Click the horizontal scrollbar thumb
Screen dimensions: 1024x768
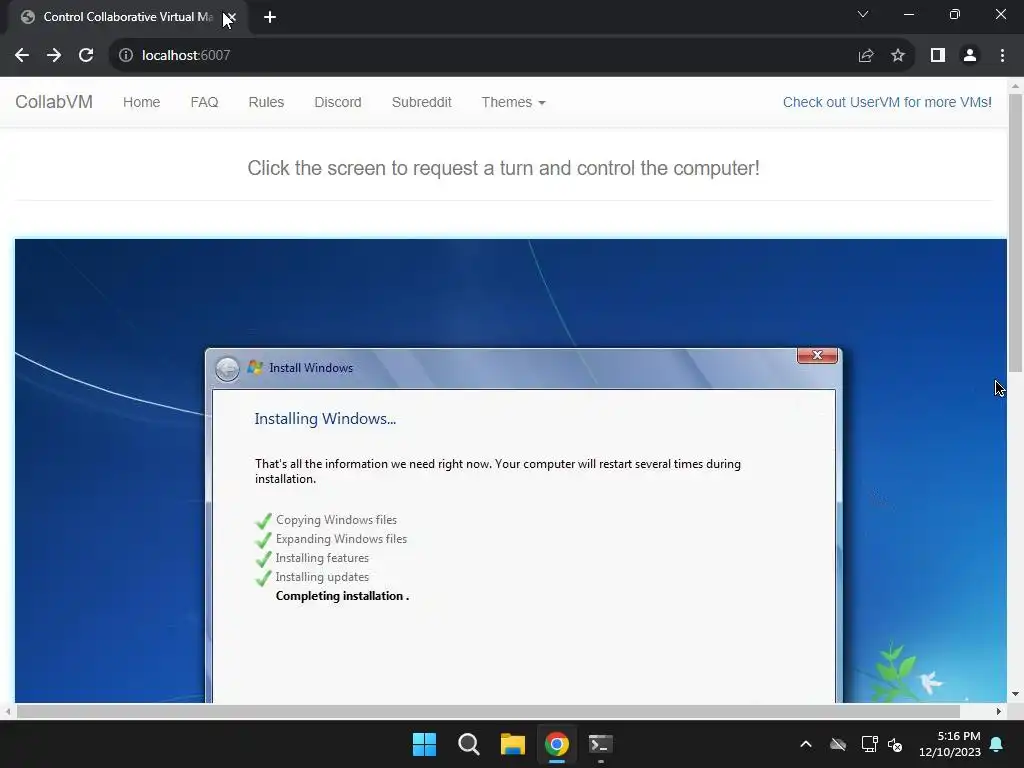pyautogui.click(x=488, y=711)
